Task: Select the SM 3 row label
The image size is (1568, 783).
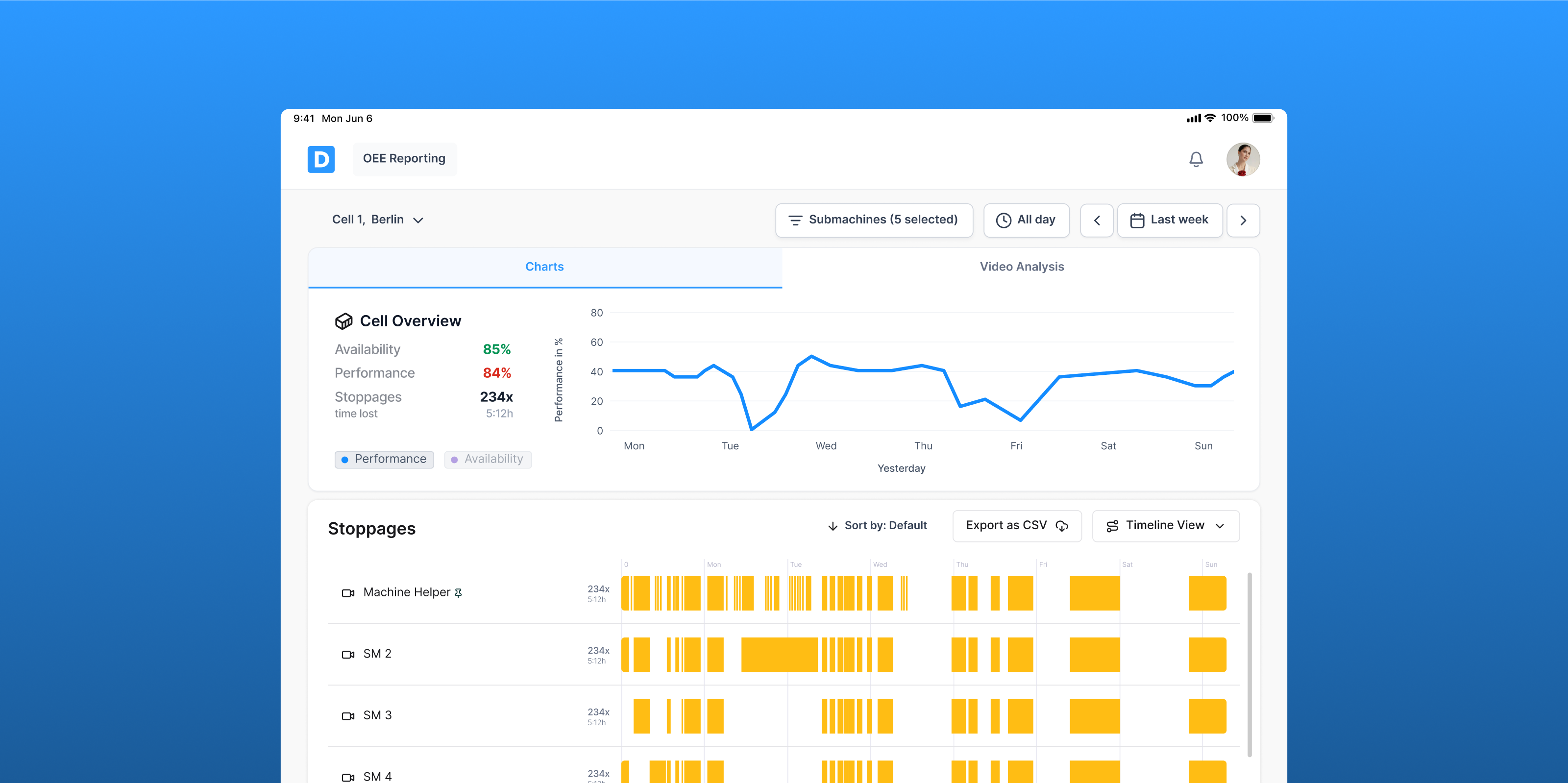Action: coord(377,715)
